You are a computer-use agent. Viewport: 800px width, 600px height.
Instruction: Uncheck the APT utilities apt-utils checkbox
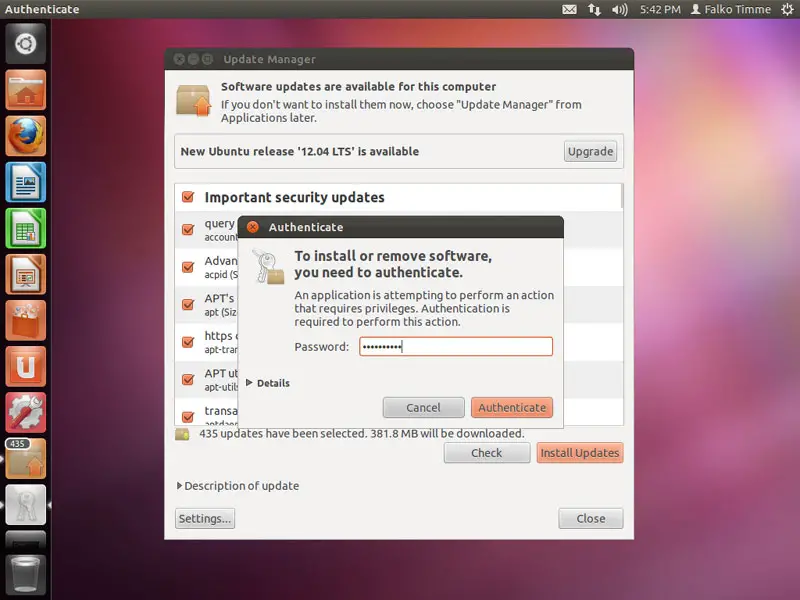[188, 380]
